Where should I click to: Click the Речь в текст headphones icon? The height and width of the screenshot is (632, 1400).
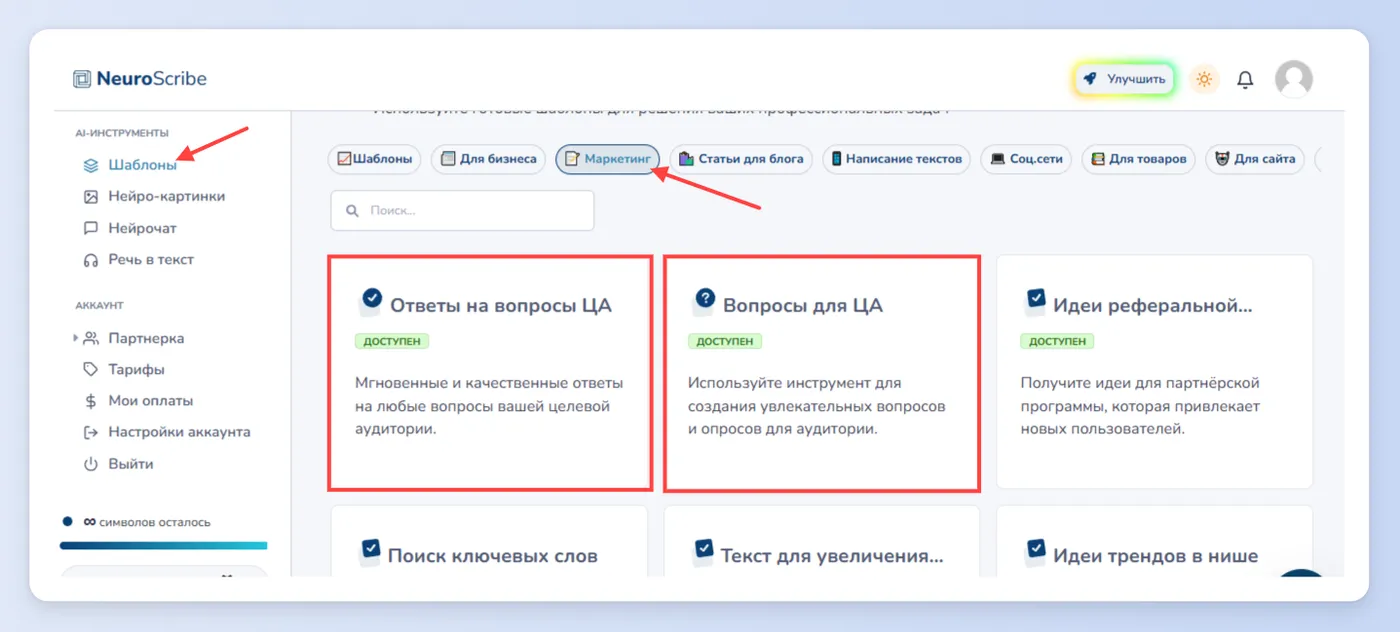pos(91,260)
